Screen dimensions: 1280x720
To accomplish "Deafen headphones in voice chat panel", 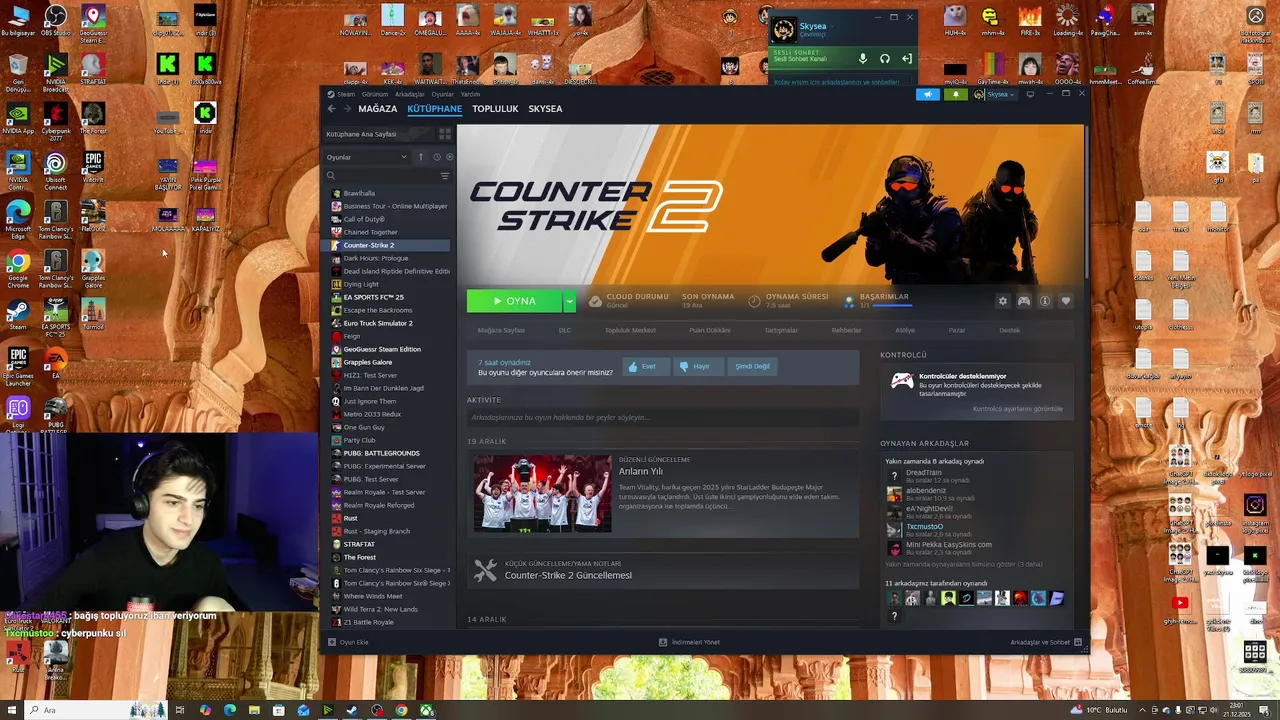I will click(885, 59).
